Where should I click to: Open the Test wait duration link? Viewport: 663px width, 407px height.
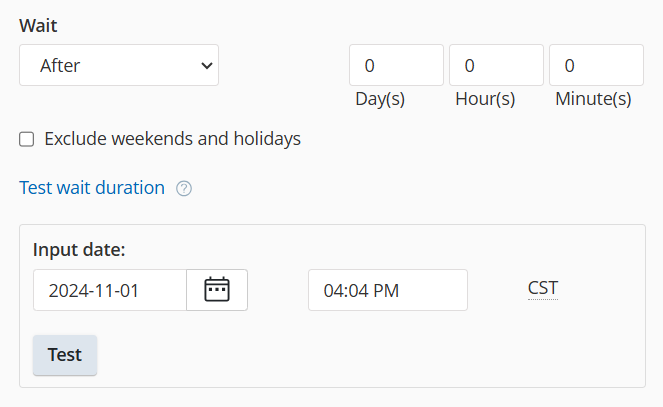(x=92, y=187)
